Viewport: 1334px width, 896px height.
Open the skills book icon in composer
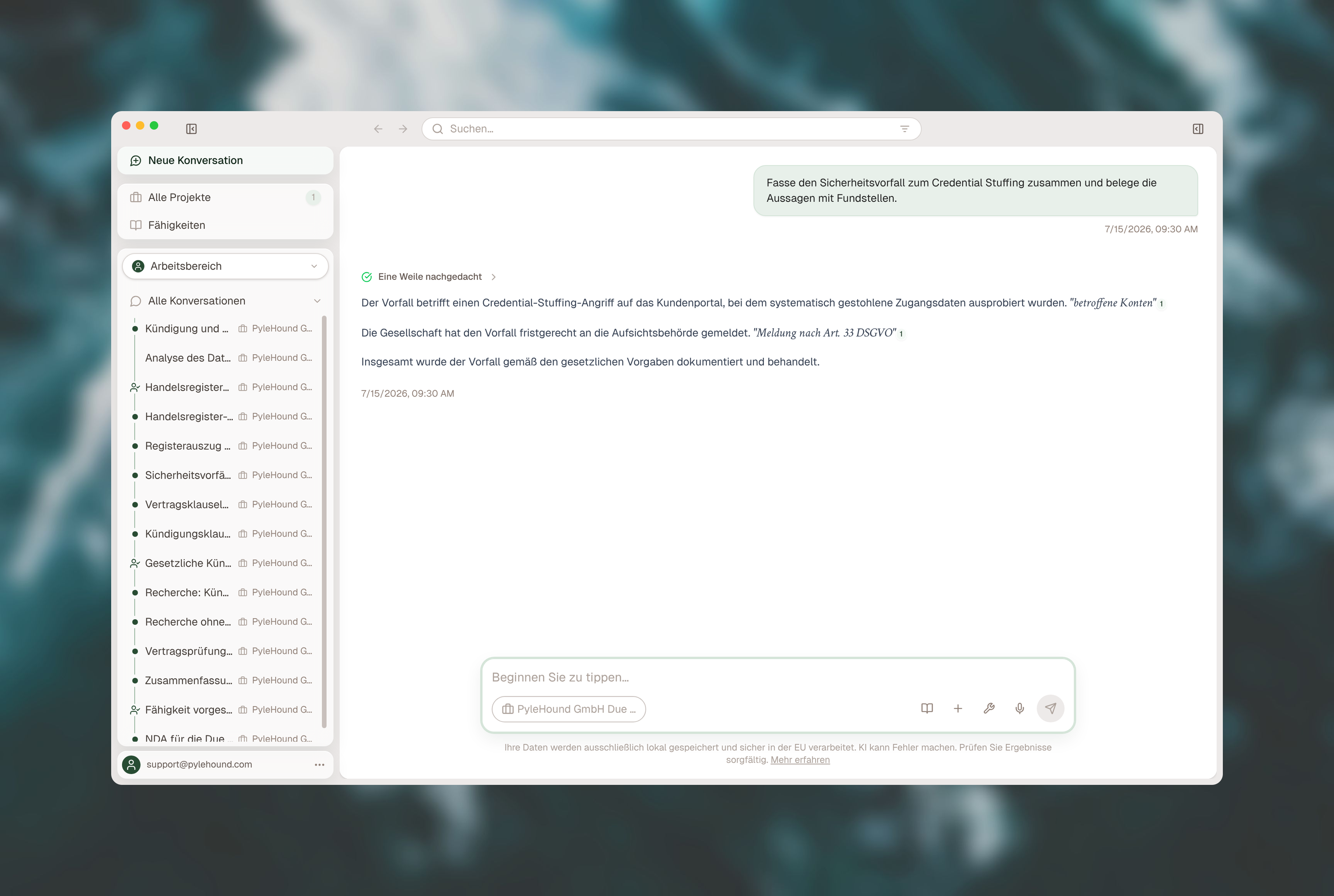[x=927, y=708]
